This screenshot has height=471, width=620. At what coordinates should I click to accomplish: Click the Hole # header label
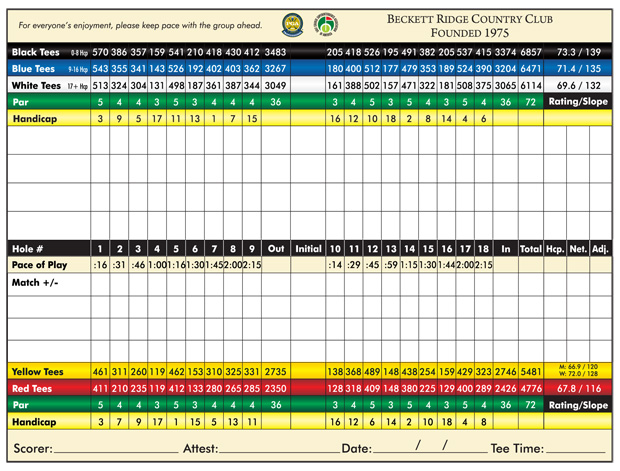[27, 249]
